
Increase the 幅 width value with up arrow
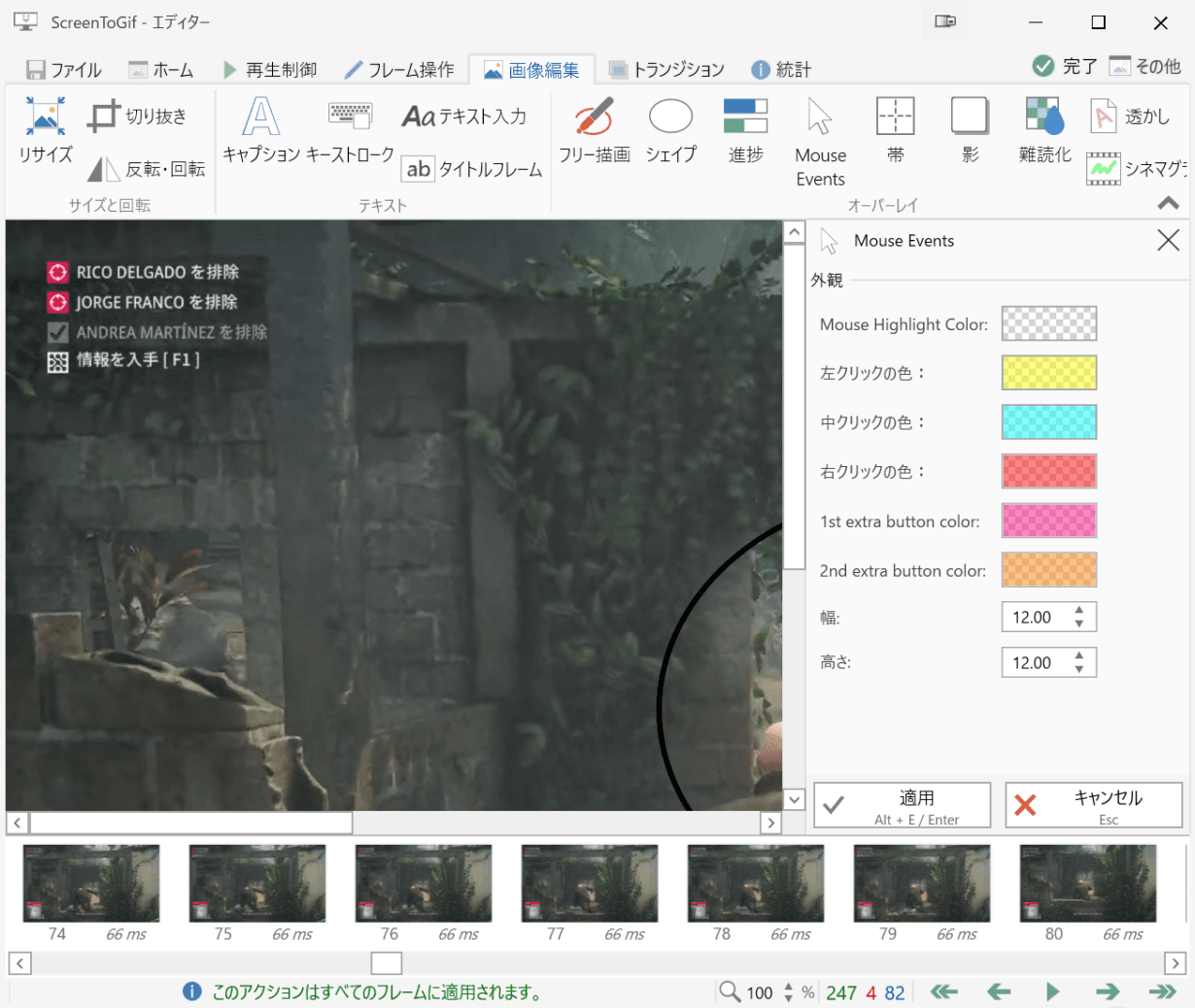pos(1079,611)
